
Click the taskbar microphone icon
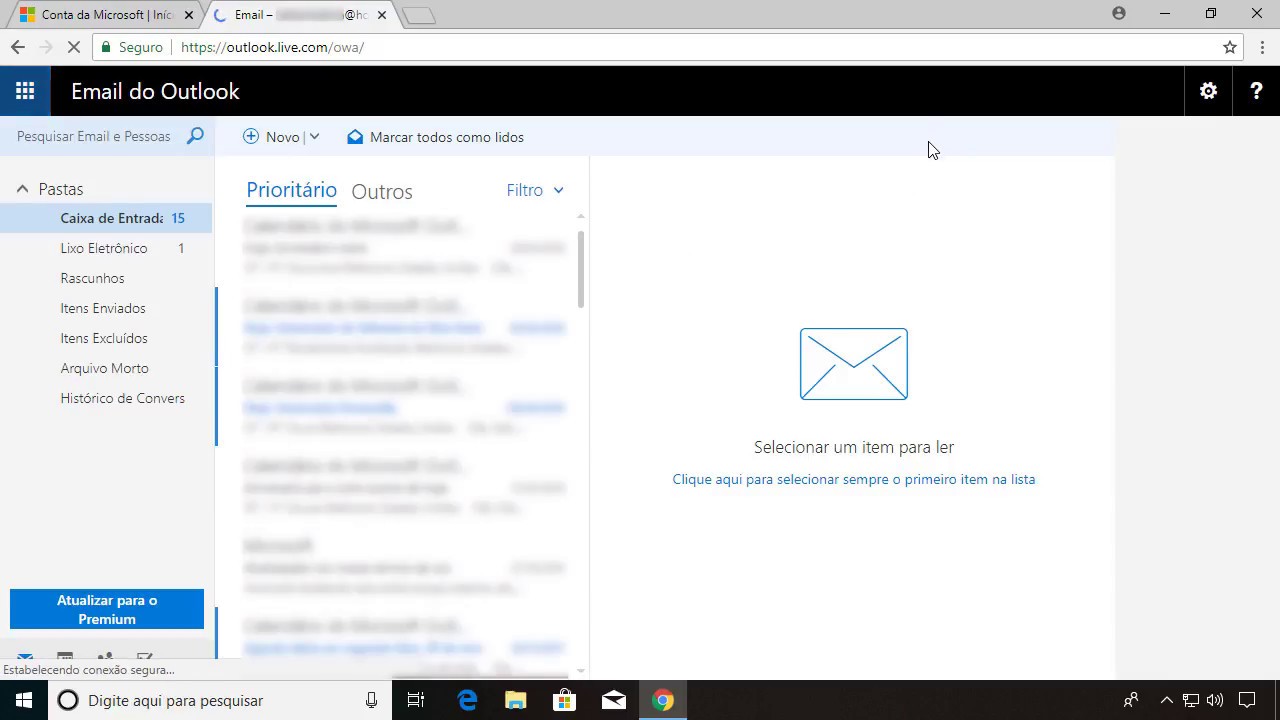pyautogui.click(x=371, y=700)
